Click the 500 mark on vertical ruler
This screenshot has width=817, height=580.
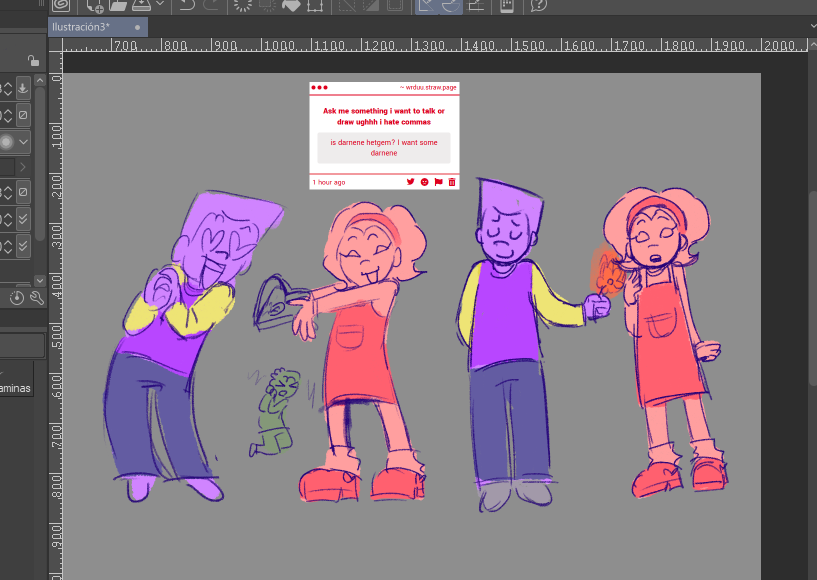tap(56, 336)
